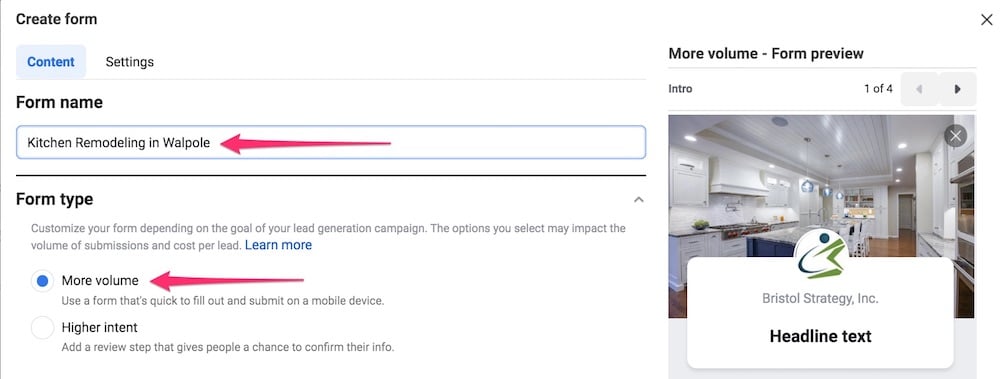The image size is (1000, 379).
Task: Close the Create form dialog
Action: coord(986,20)
